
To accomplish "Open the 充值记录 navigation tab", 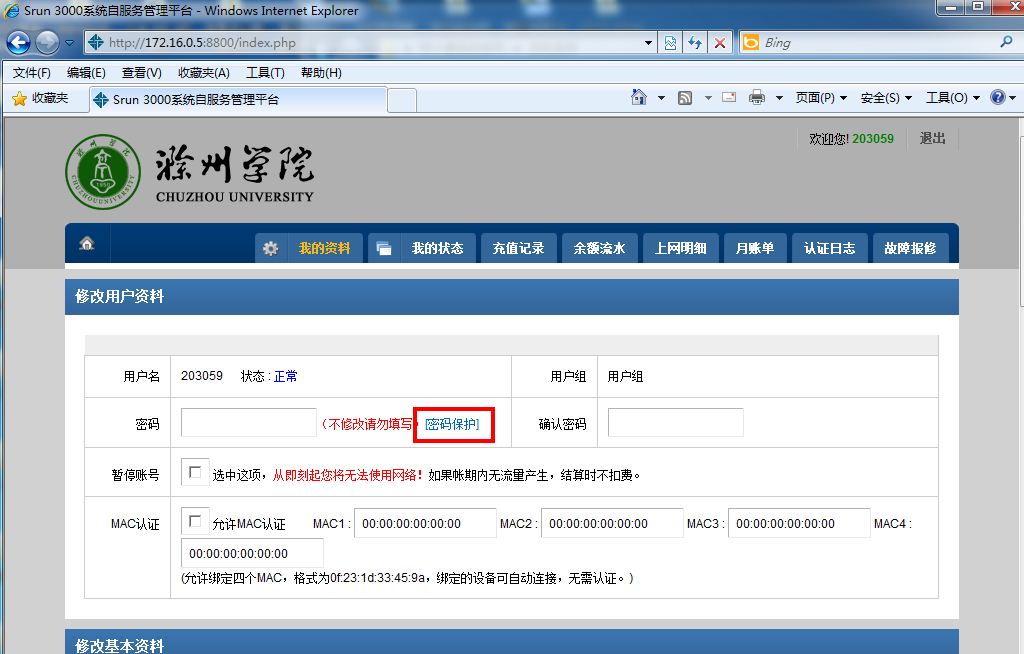I will coord(519,248).
